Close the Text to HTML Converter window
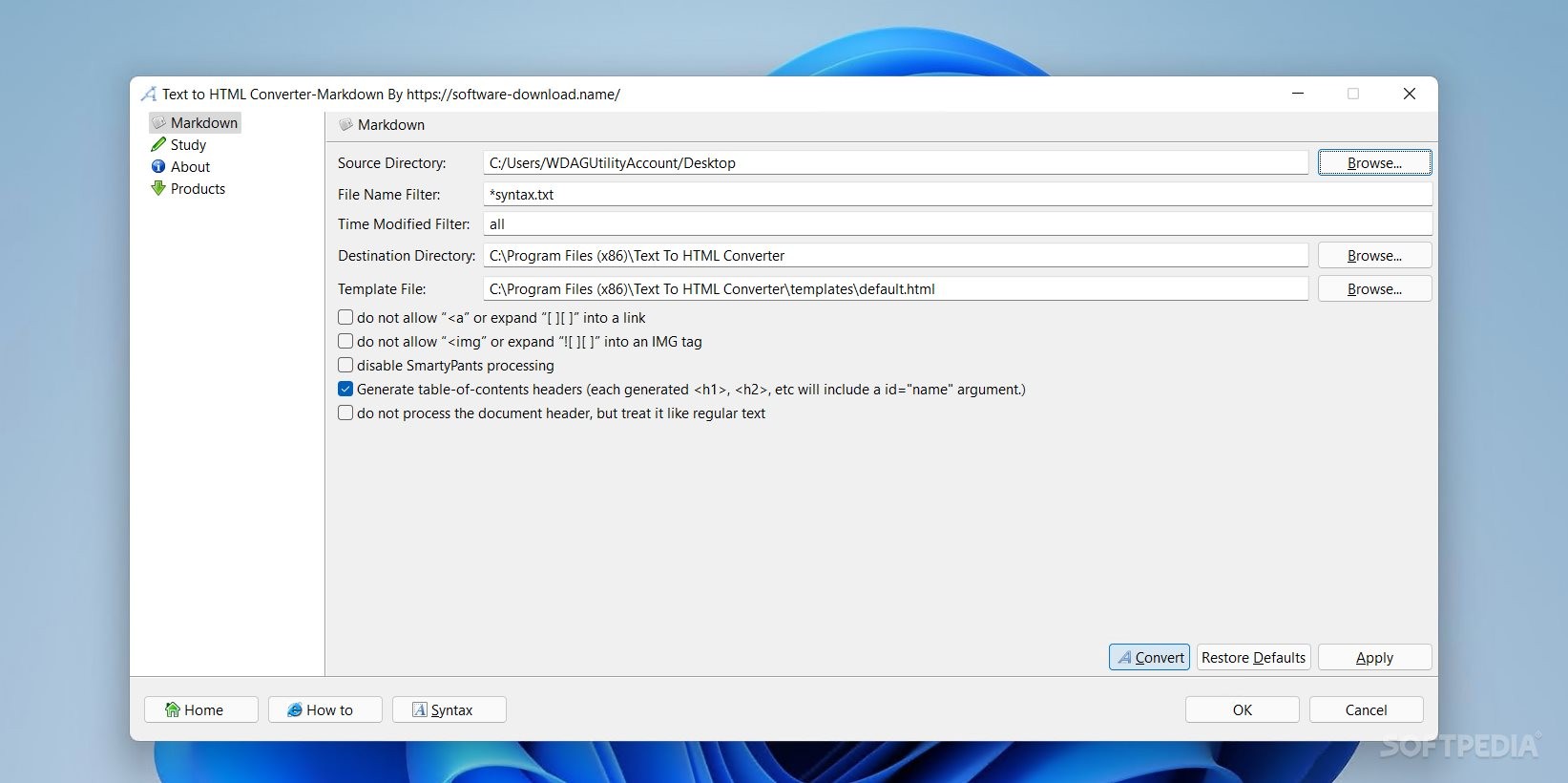The width and height of the screenshot is (1568, 783). (x=1409, y=94)
